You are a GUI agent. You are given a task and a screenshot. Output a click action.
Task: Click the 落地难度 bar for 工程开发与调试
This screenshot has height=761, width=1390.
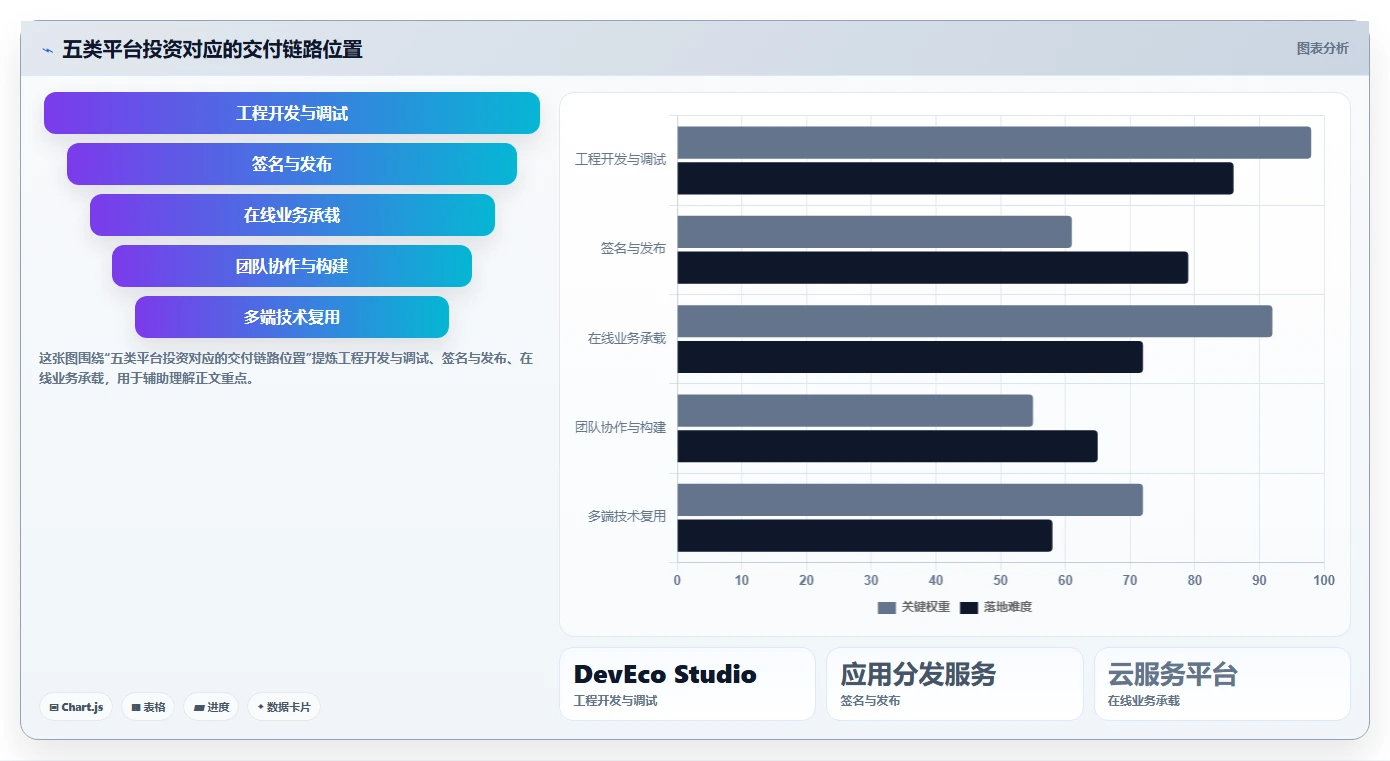[x=955, y=179]
